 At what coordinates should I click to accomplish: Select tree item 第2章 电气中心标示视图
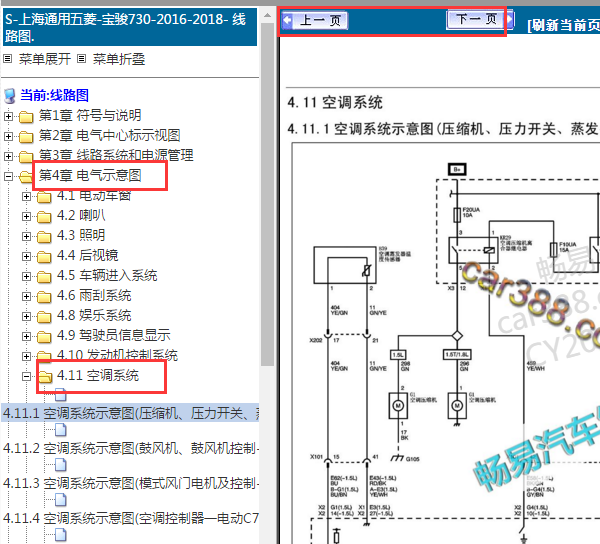[109, 135]
